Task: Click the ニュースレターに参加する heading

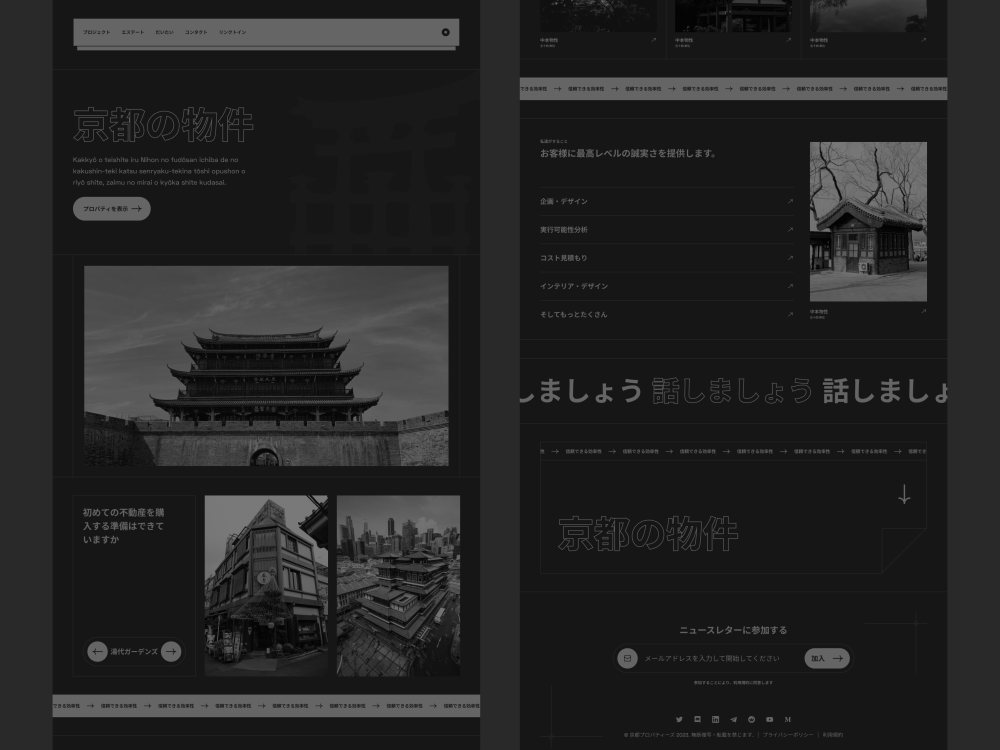Action: [733, 630]
